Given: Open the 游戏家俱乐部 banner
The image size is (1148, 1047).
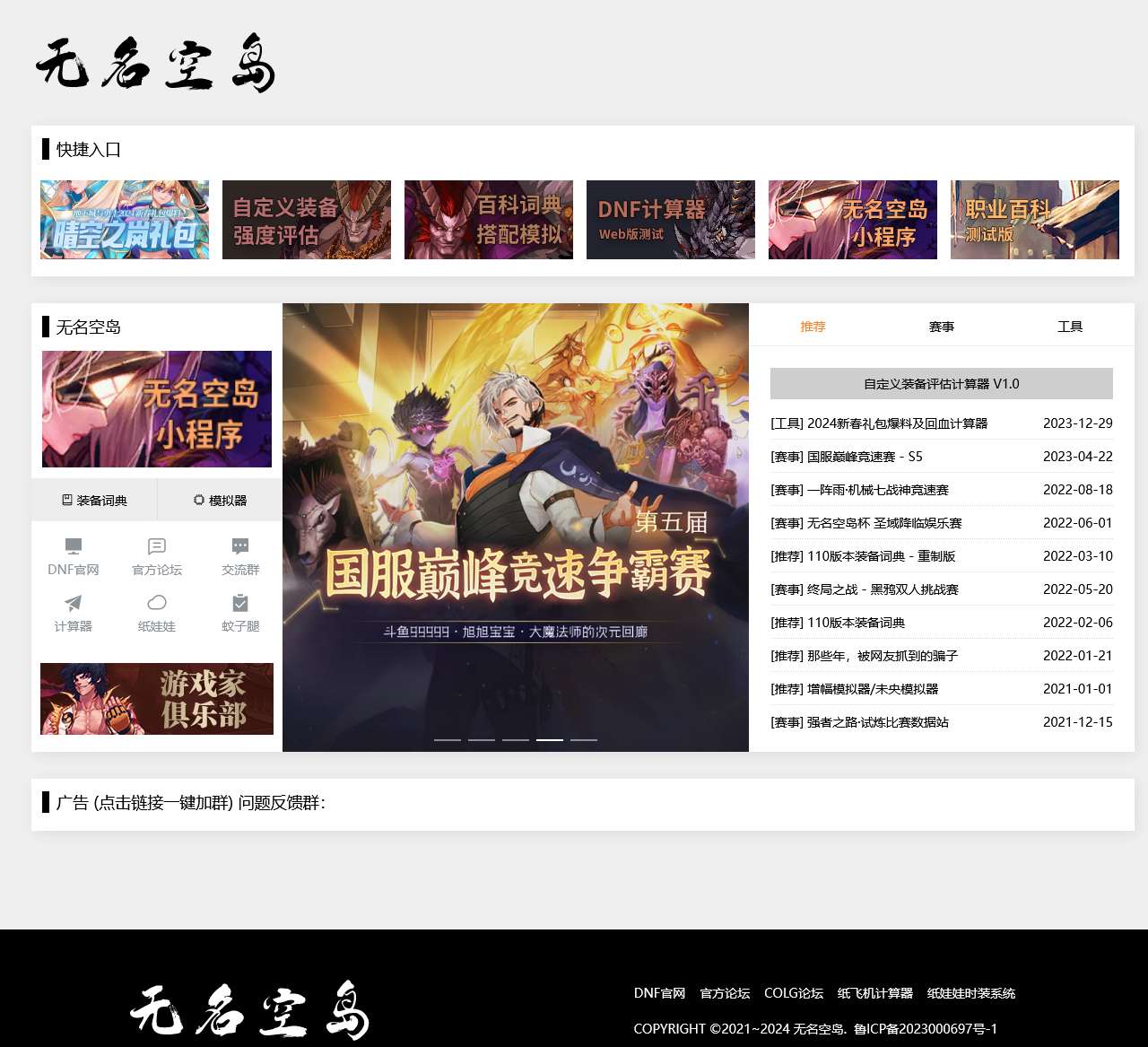Looking at the screenshot, I should [x=155, y=700].
